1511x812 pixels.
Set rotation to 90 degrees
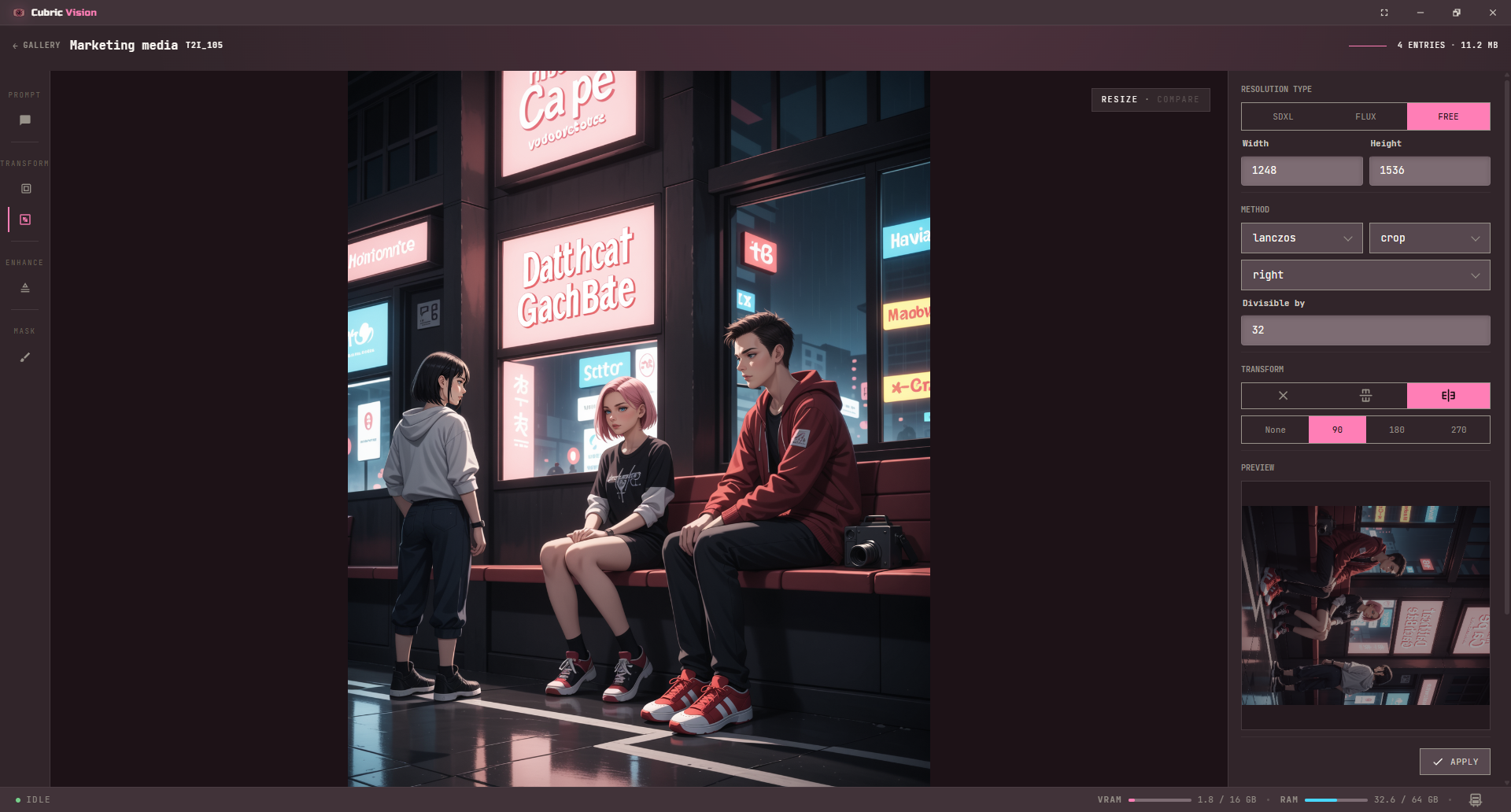[1337, 430]
